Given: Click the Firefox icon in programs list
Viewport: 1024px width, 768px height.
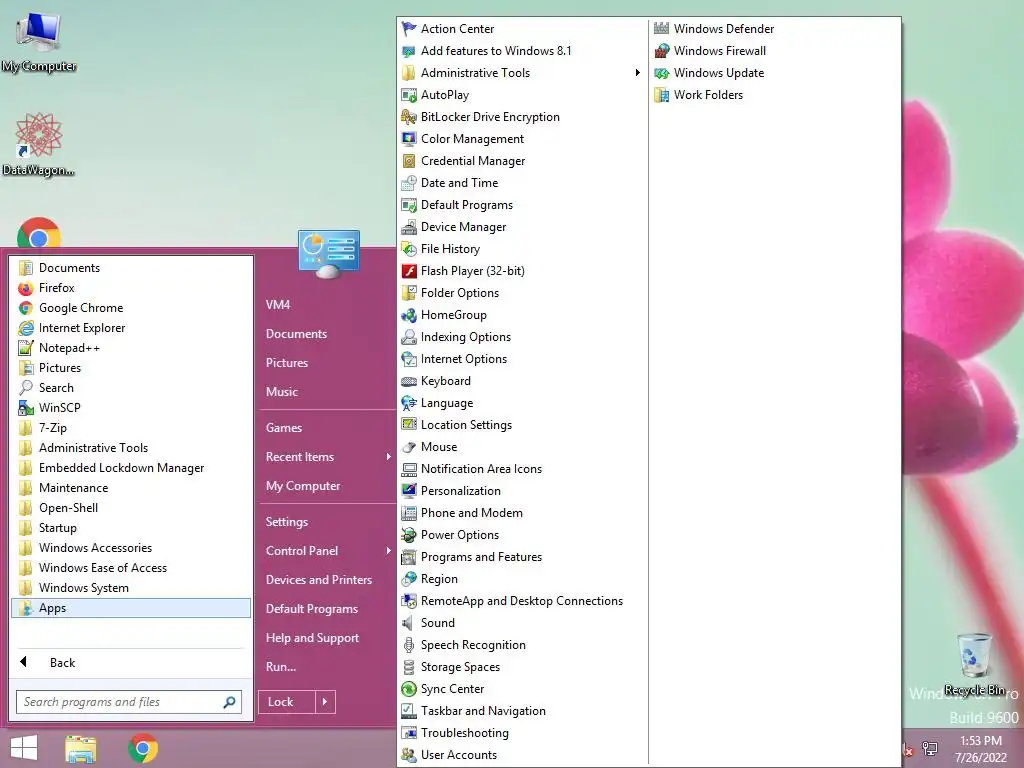Looking at the screenshot, I should click(x=25, y=288).
